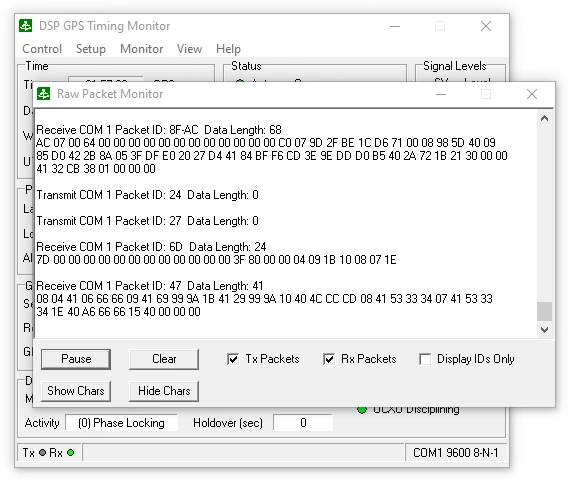
Task: Click the Activity field showing Phase Locking
Action: click(121, 423)
